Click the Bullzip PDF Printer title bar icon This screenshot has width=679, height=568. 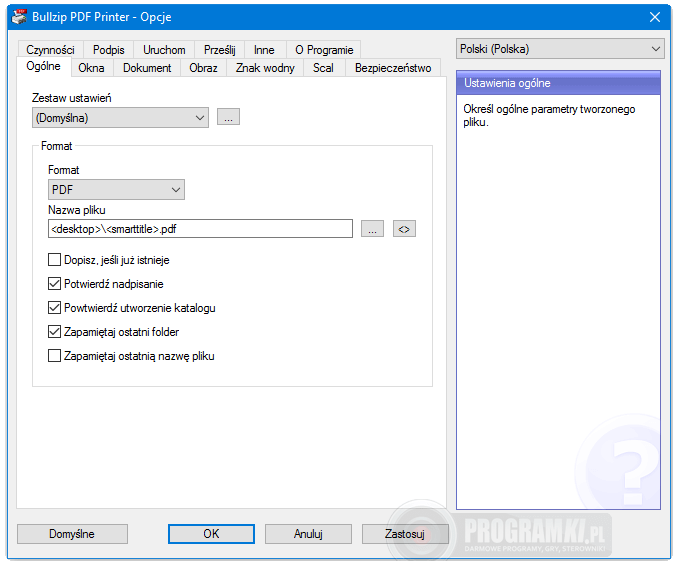19,16
